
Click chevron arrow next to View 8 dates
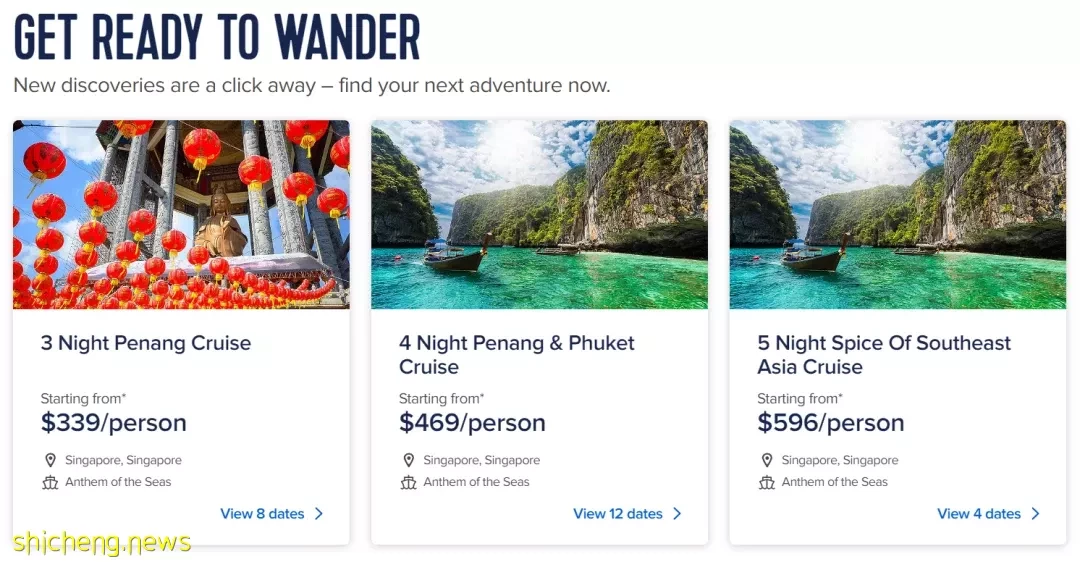[x=319, y=514]
